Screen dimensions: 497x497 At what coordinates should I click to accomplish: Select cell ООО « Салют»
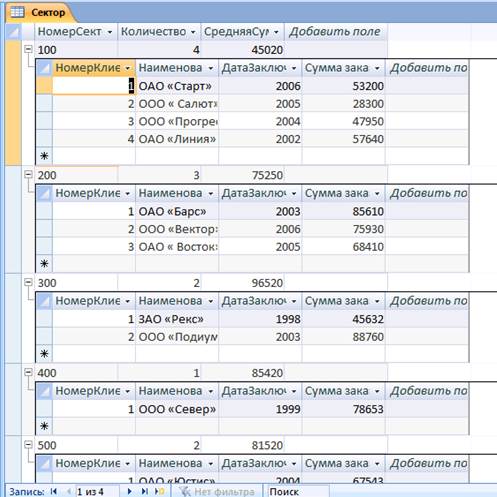coord(177,104)
